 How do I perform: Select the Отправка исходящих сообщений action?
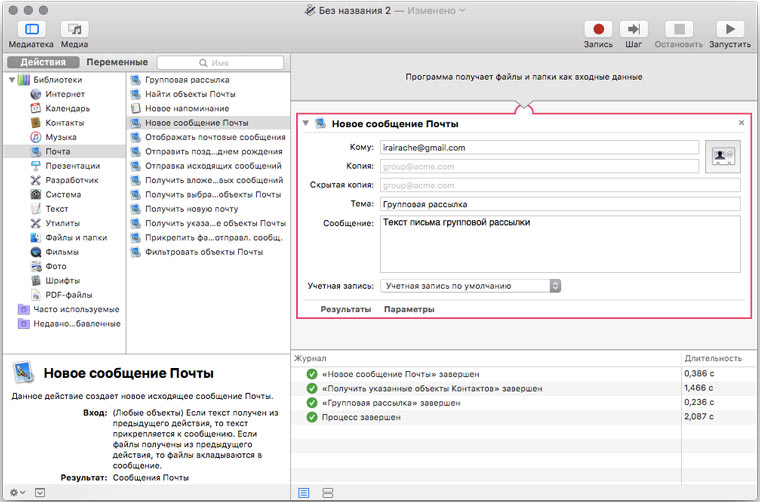(x=213, y=166)
